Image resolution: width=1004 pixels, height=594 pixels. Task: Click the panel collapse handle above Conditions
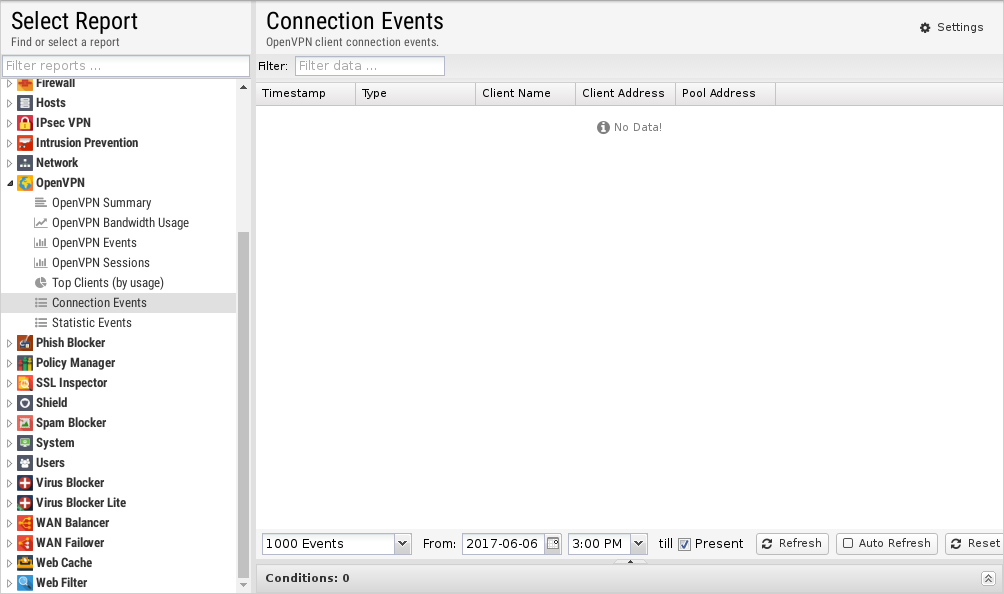click(630, 561)
